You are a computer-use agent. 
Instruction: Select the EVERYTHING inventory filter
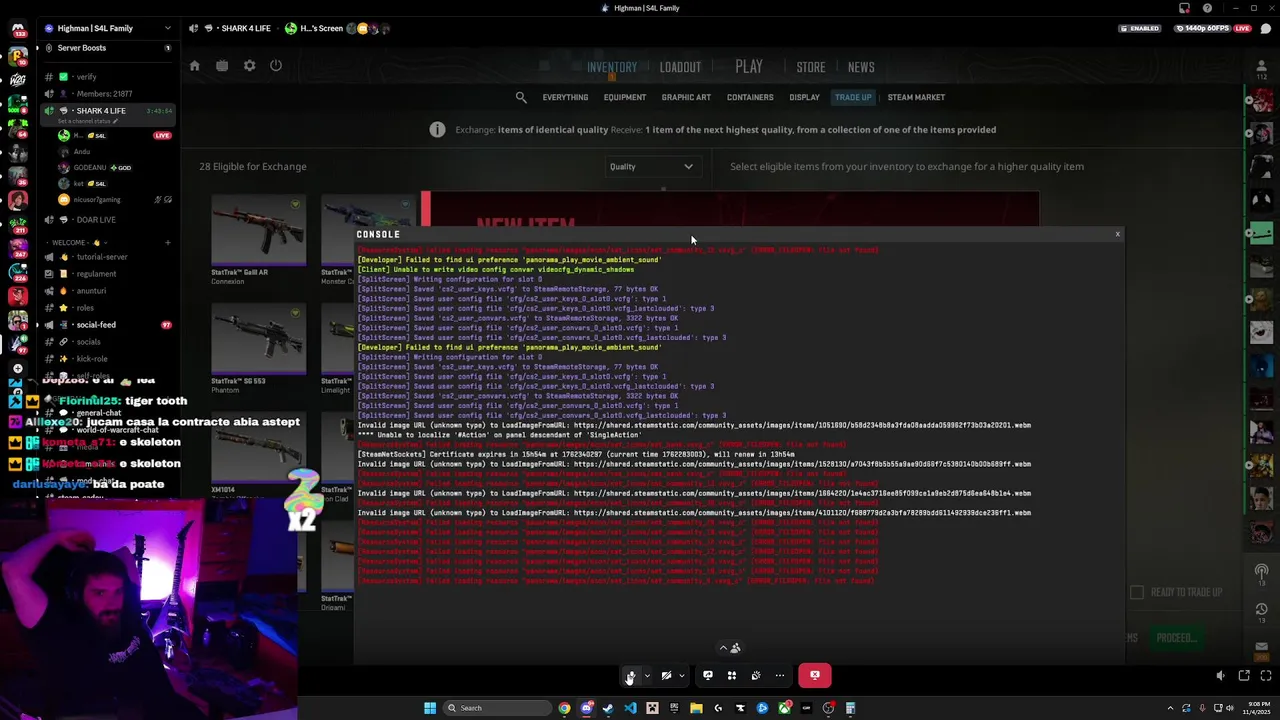tap(565, 97)
